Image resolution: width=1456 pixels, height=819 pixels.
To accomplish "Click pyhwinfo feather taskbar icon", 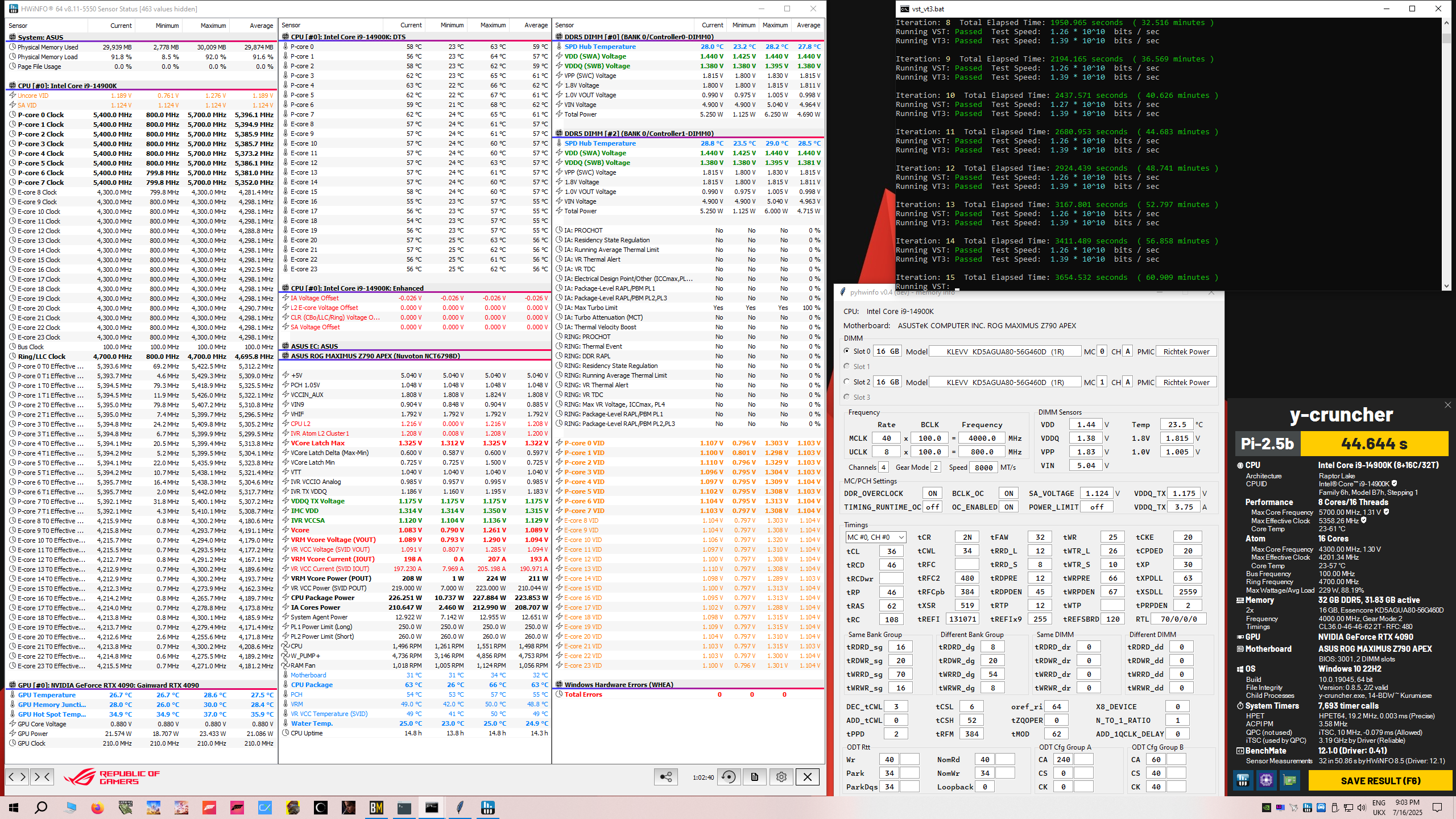I will point(460,808).
